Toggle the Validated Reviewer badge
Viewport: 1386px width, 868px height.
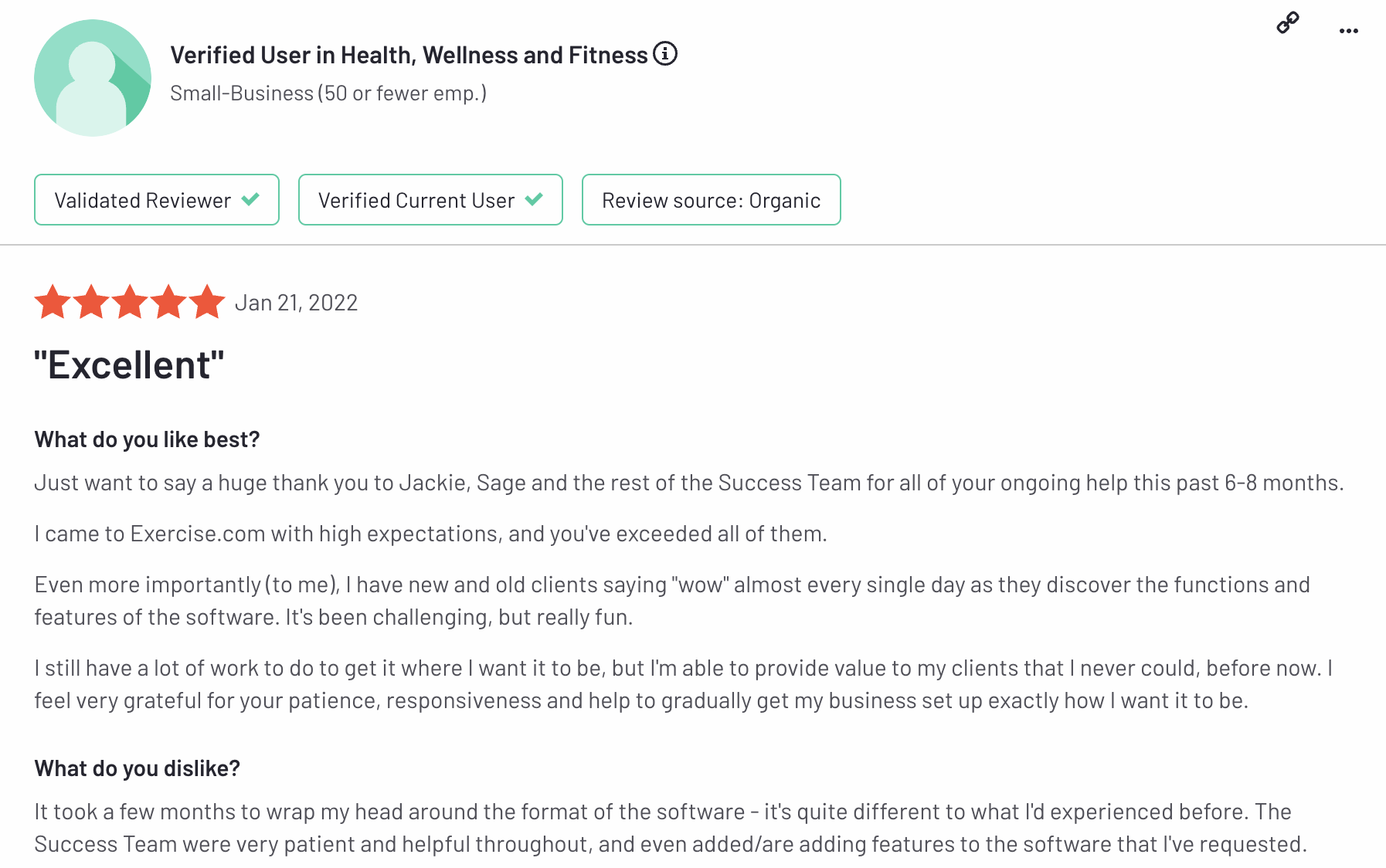(x=156, y=199)
